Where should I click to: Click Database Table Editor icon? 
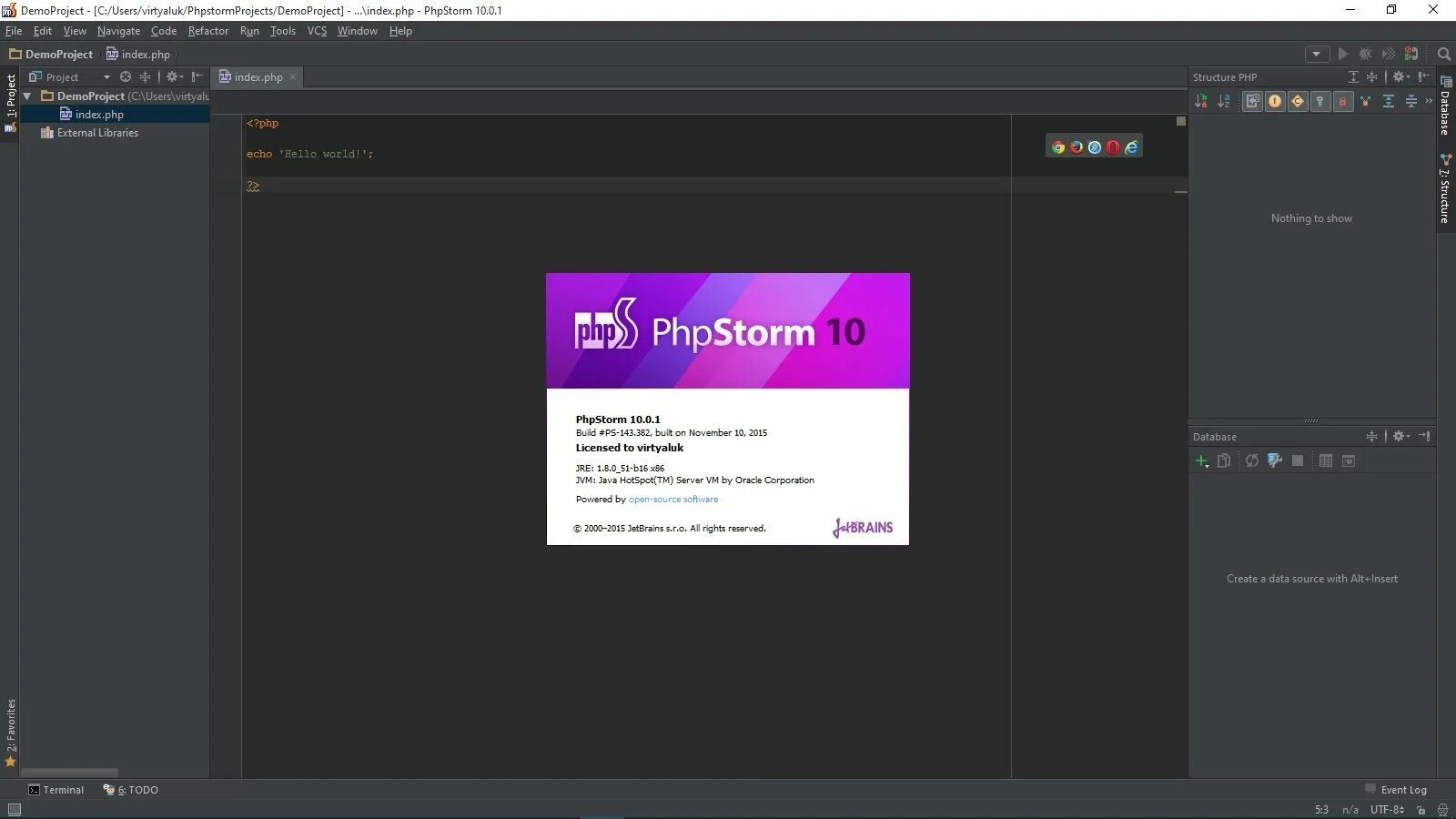coord(1326,461)
